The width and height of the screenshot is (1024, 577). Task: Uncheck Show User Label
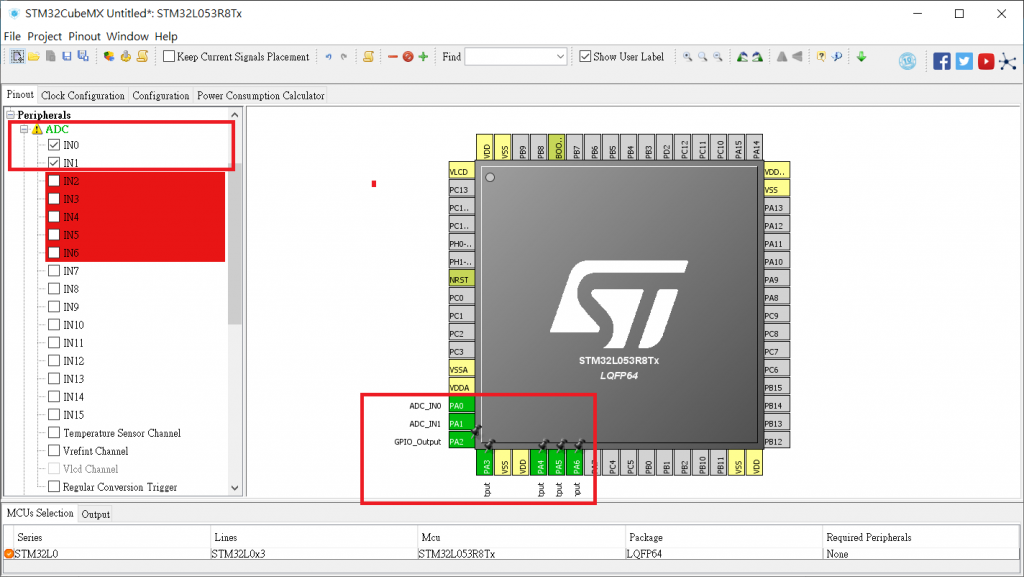(x=585, y=56)
